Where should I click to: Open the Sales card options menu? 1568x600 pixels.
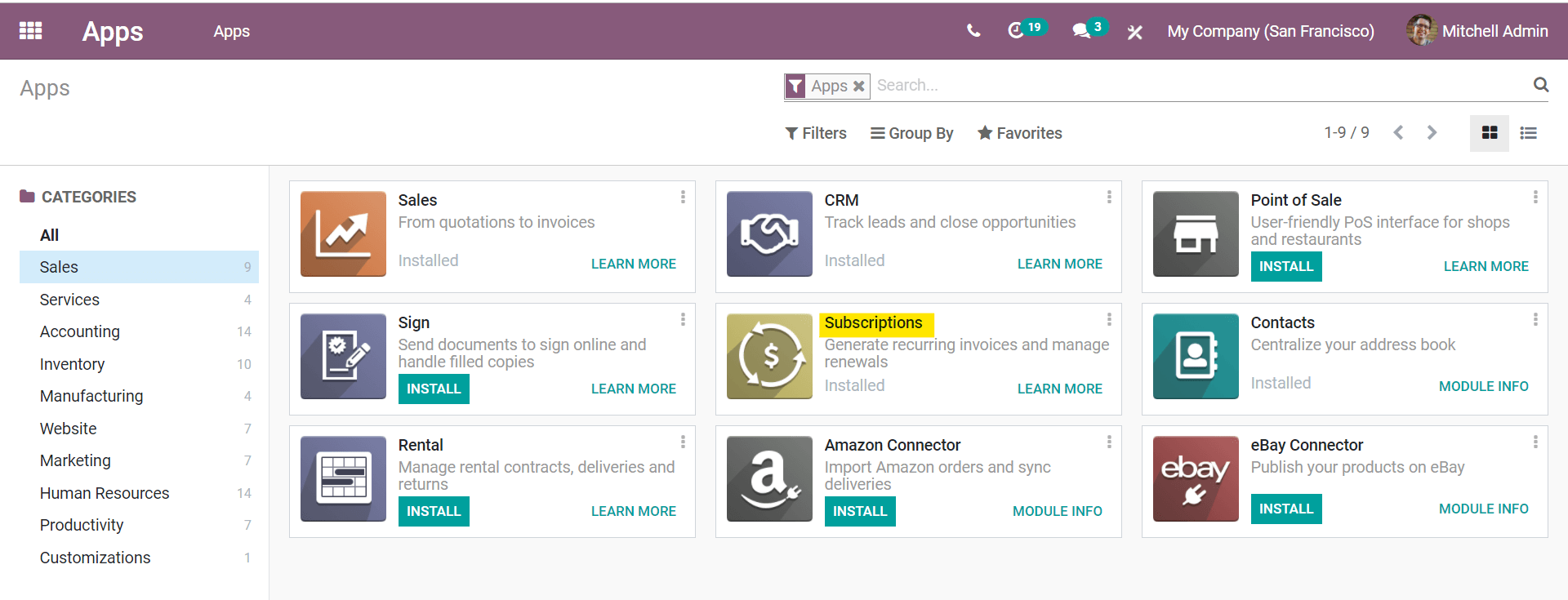pyautogui.click(x=683, y=198)
